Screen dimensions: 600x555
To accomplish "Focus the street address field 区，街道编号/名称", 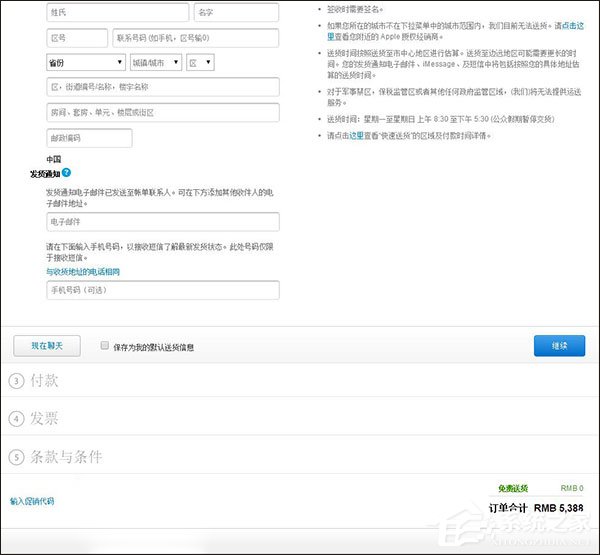I will click(x=163, y=87).
